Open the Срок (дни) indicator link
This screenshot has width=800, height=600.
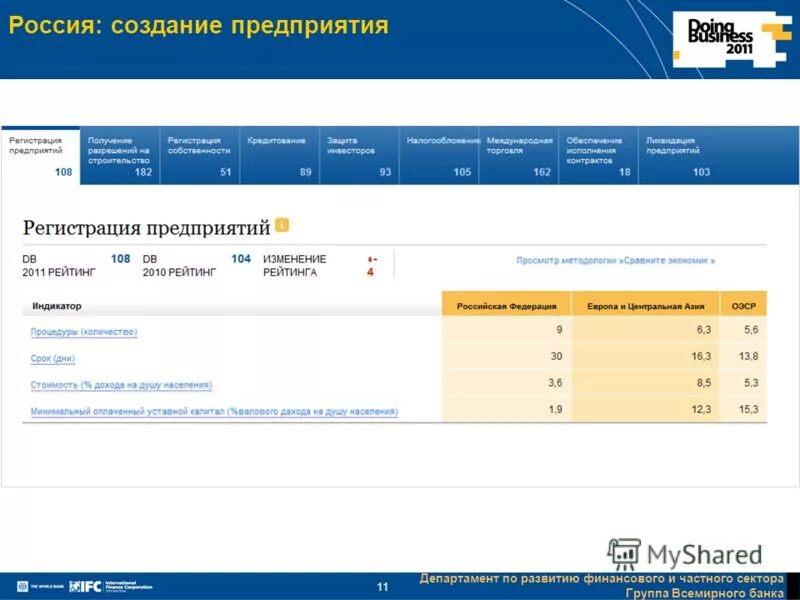[x=53, y=359]
